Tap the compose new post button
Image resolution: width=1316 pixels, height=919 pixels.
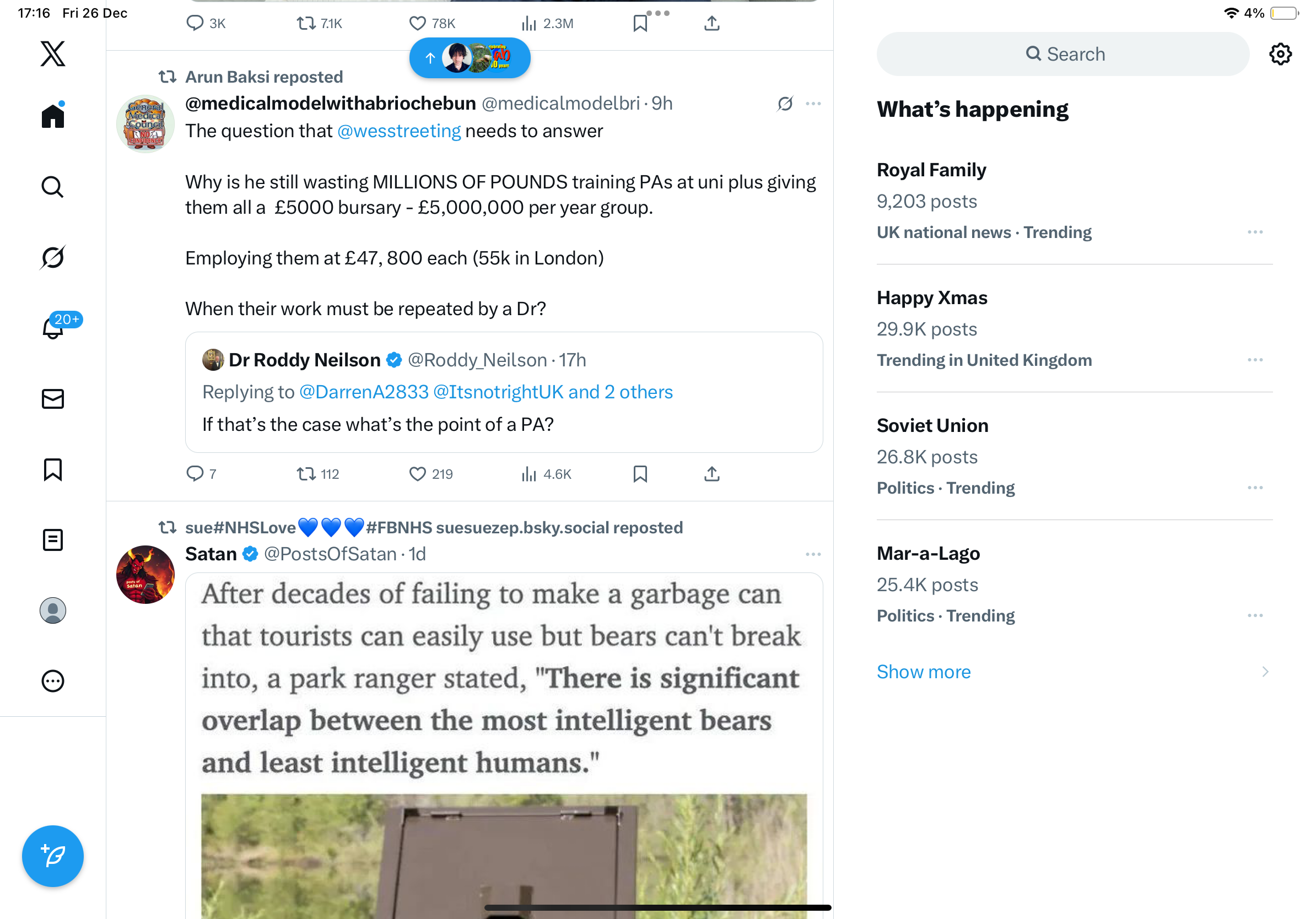(53, 856)
